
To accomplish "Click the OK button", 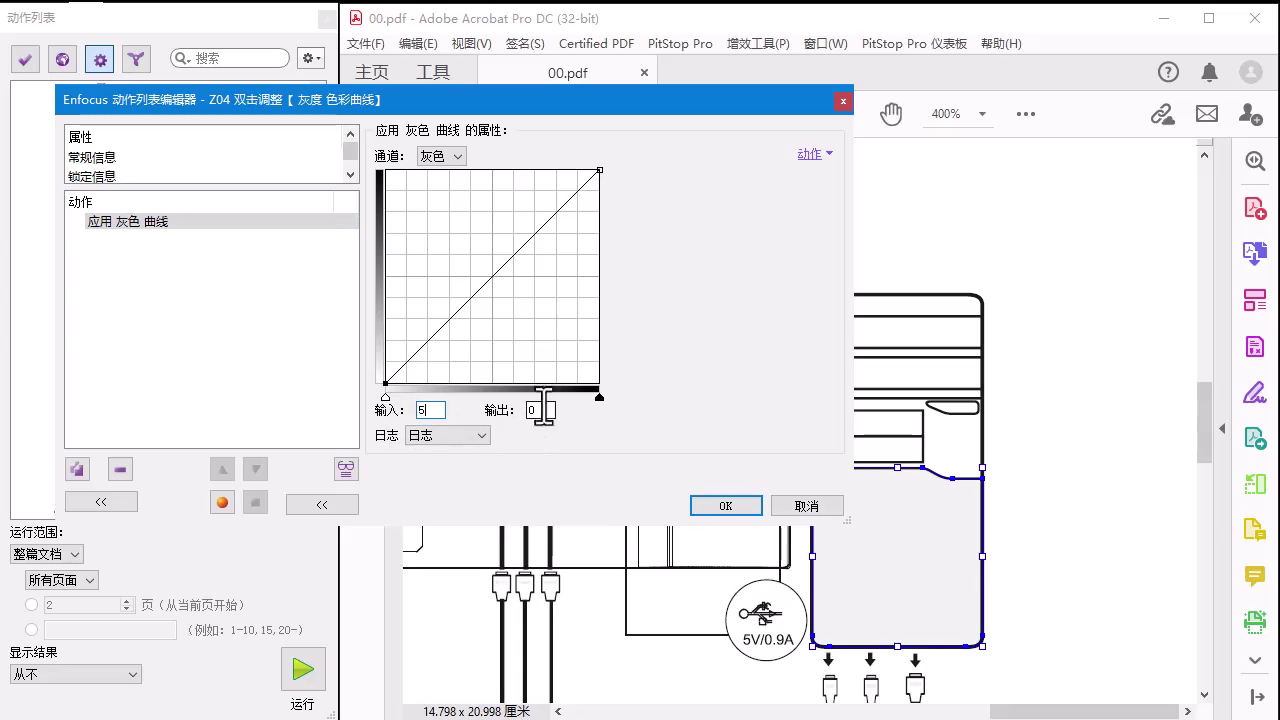I will tap(726, 506).
